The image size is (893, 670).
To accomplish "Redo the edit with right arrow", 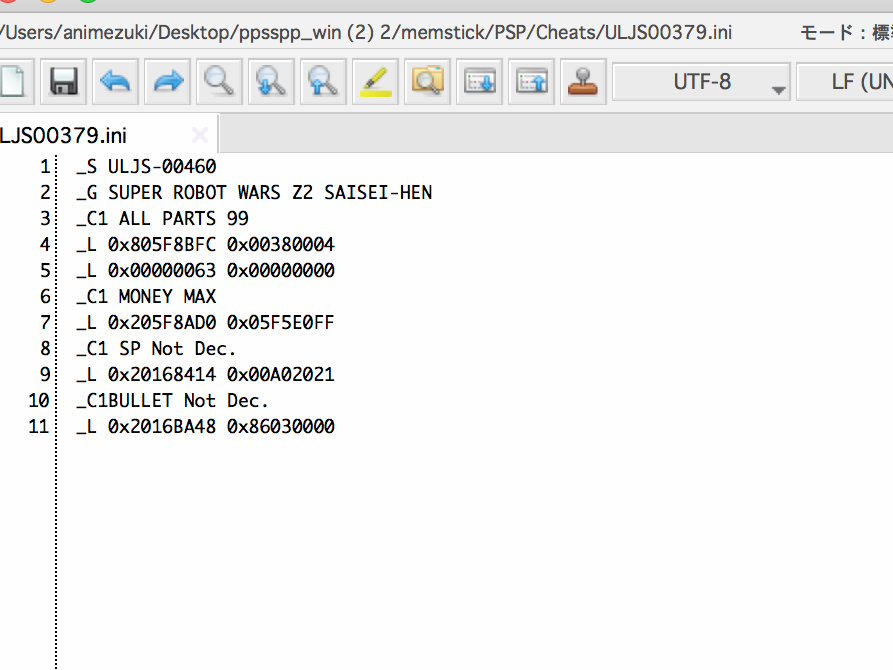I will [168, 82].
